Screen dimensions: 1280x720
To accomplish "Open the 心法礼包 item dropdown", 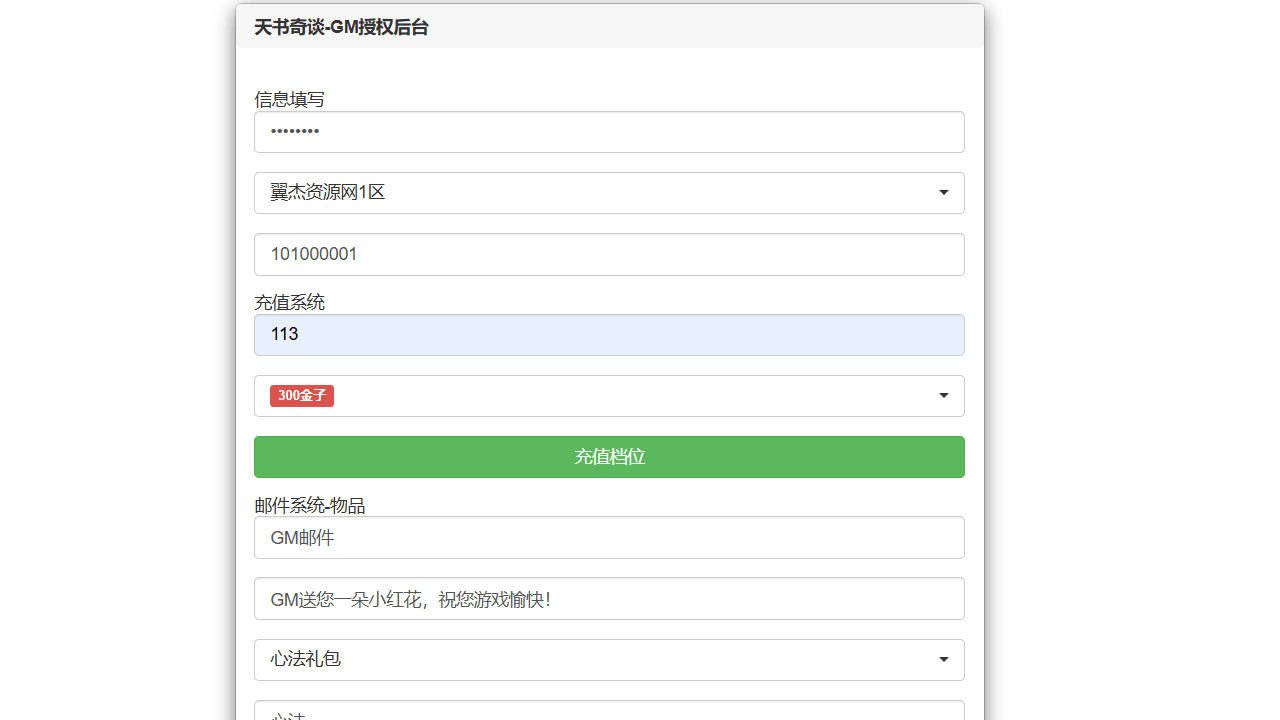I will point(608,660).
